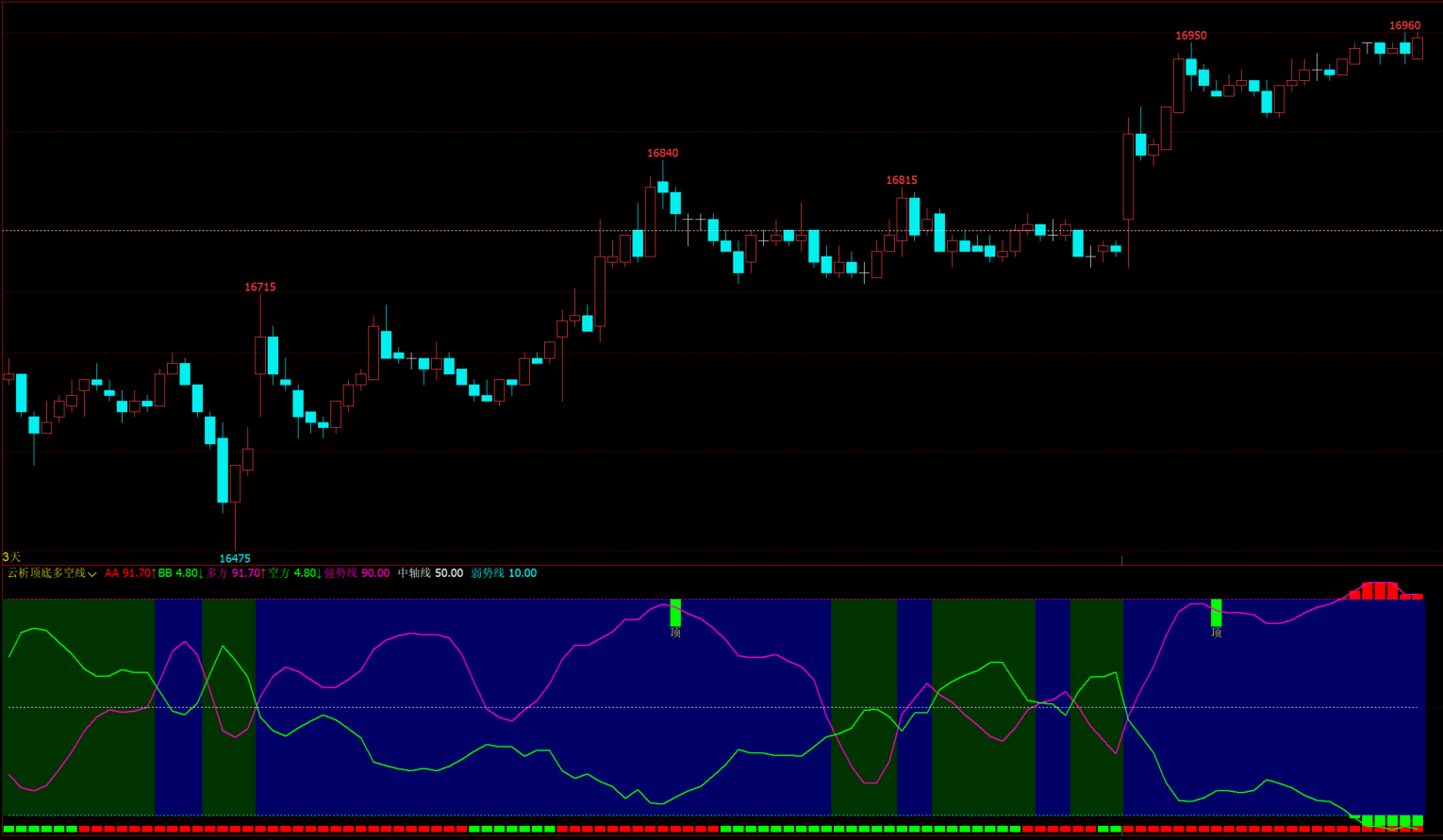Click the dotted 中轴线 midline in indicator

point(713,707)
